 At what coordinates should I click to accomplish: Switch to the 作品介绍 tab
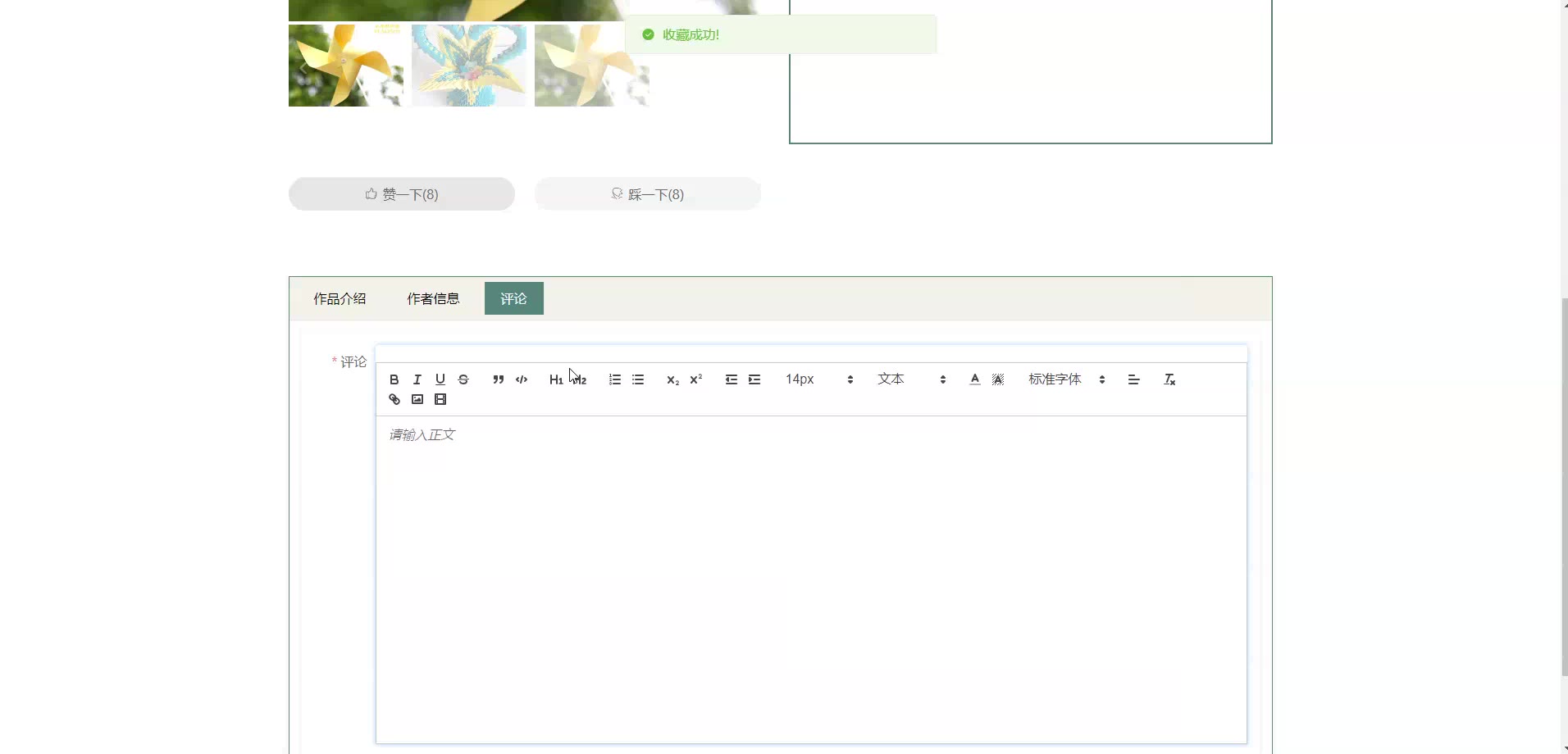point(340,298)
